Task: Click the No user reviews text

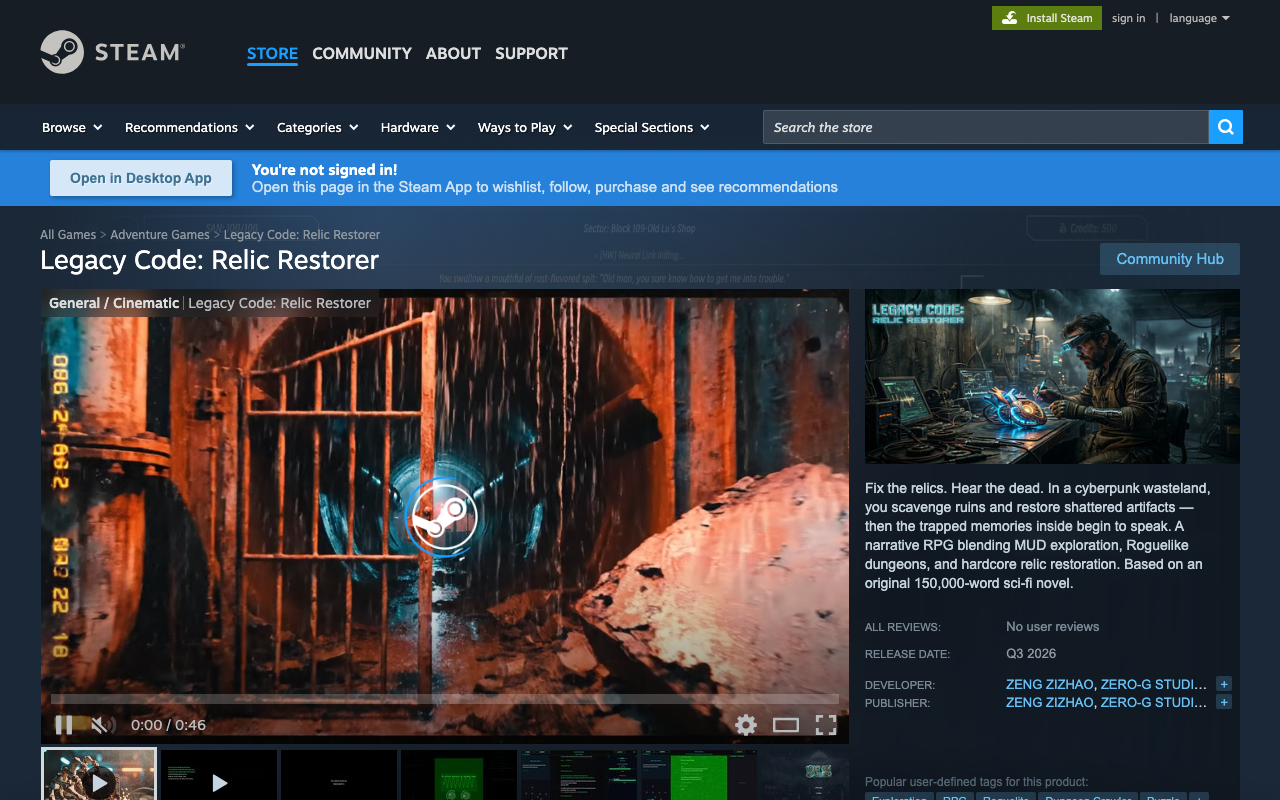Action: coord(1052,626)
